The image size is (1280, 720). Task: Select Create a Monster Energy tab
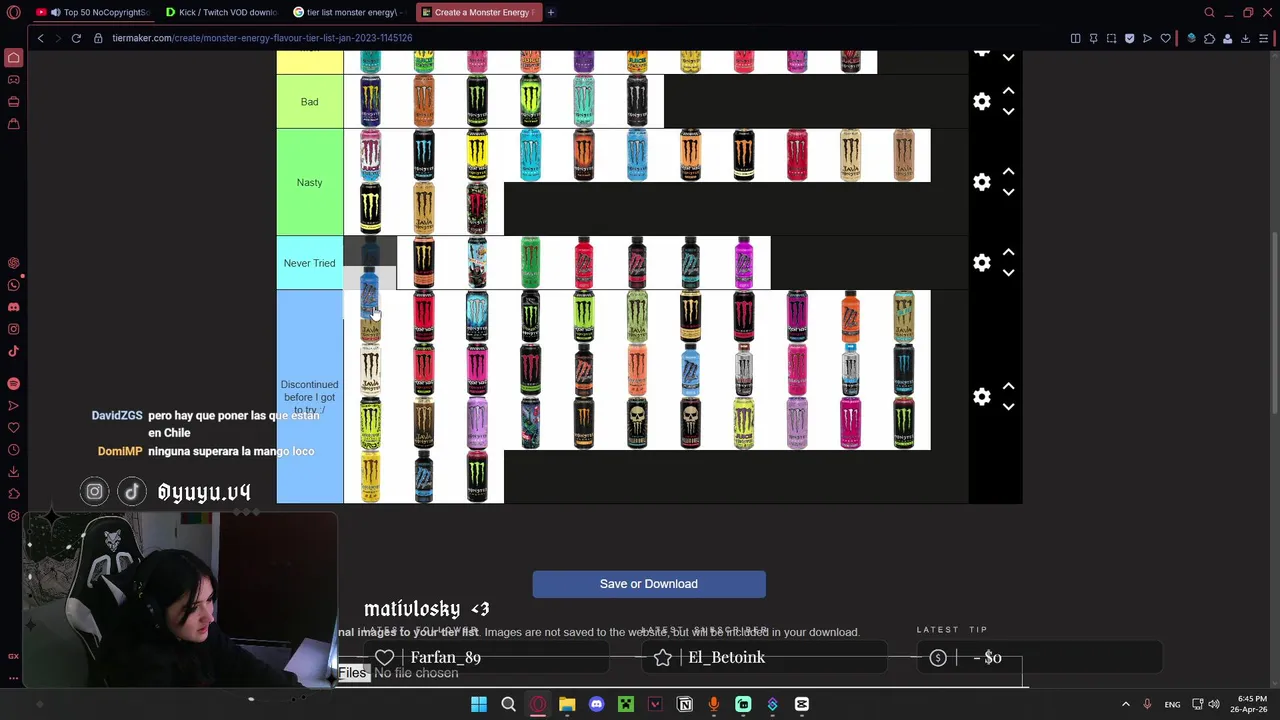477,12
